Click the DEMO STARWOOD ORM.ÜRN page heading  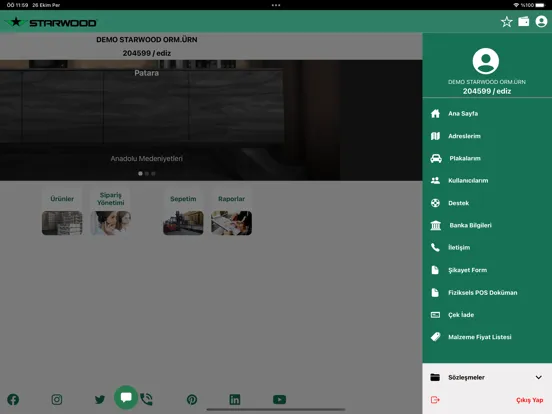(x=146, y=39)
